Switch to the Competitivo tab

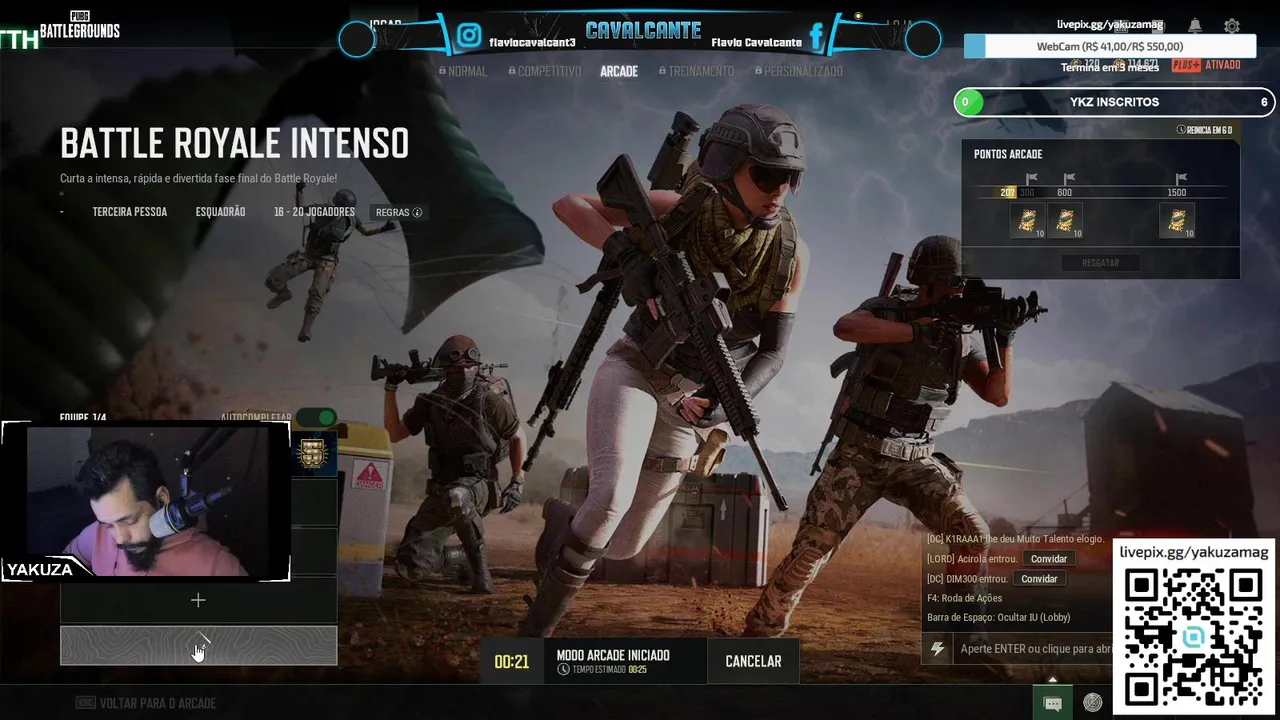pyautogui.click(x=544, y=71)
